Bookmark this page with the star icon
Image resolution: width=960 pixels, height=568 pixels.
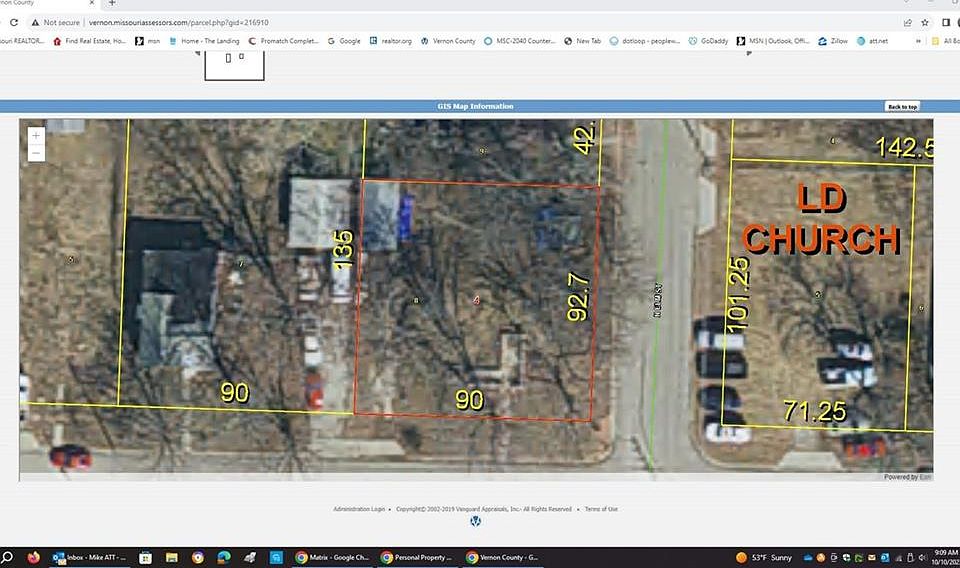925,23
